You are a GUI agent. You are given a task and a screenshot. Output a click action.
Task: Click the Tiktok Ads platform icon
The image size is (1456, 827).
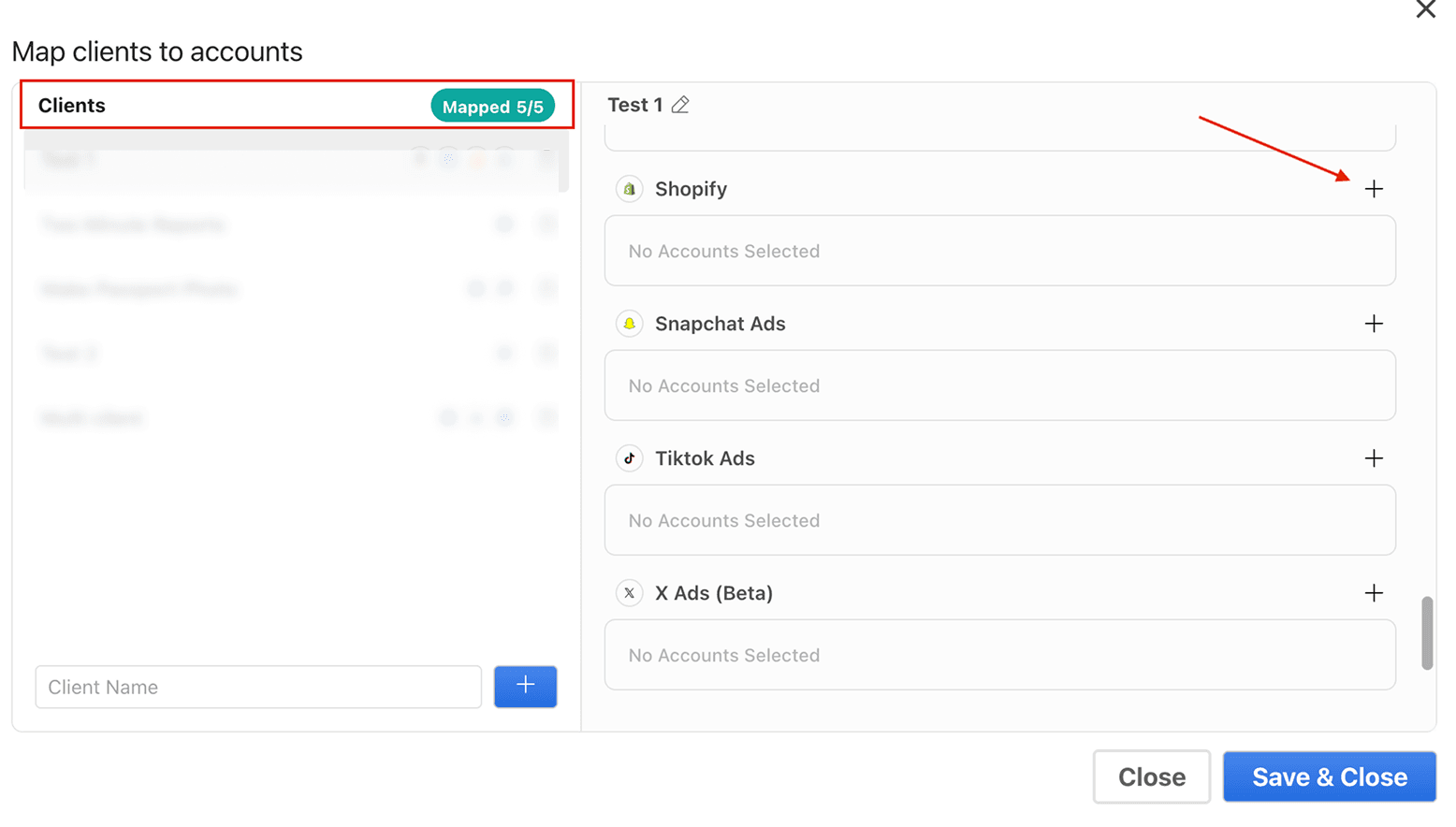tap(629, 458)
